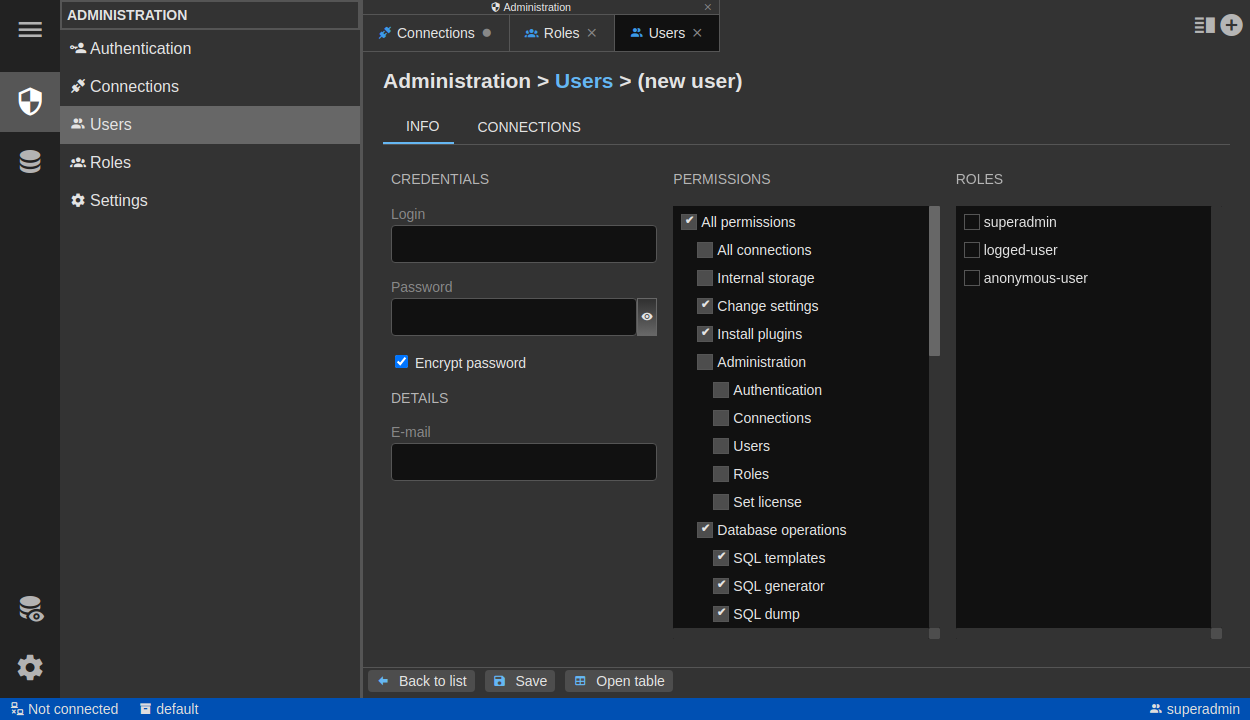
Task: Uncheck the SQL templates permission
Action: (x=721, y=558)
